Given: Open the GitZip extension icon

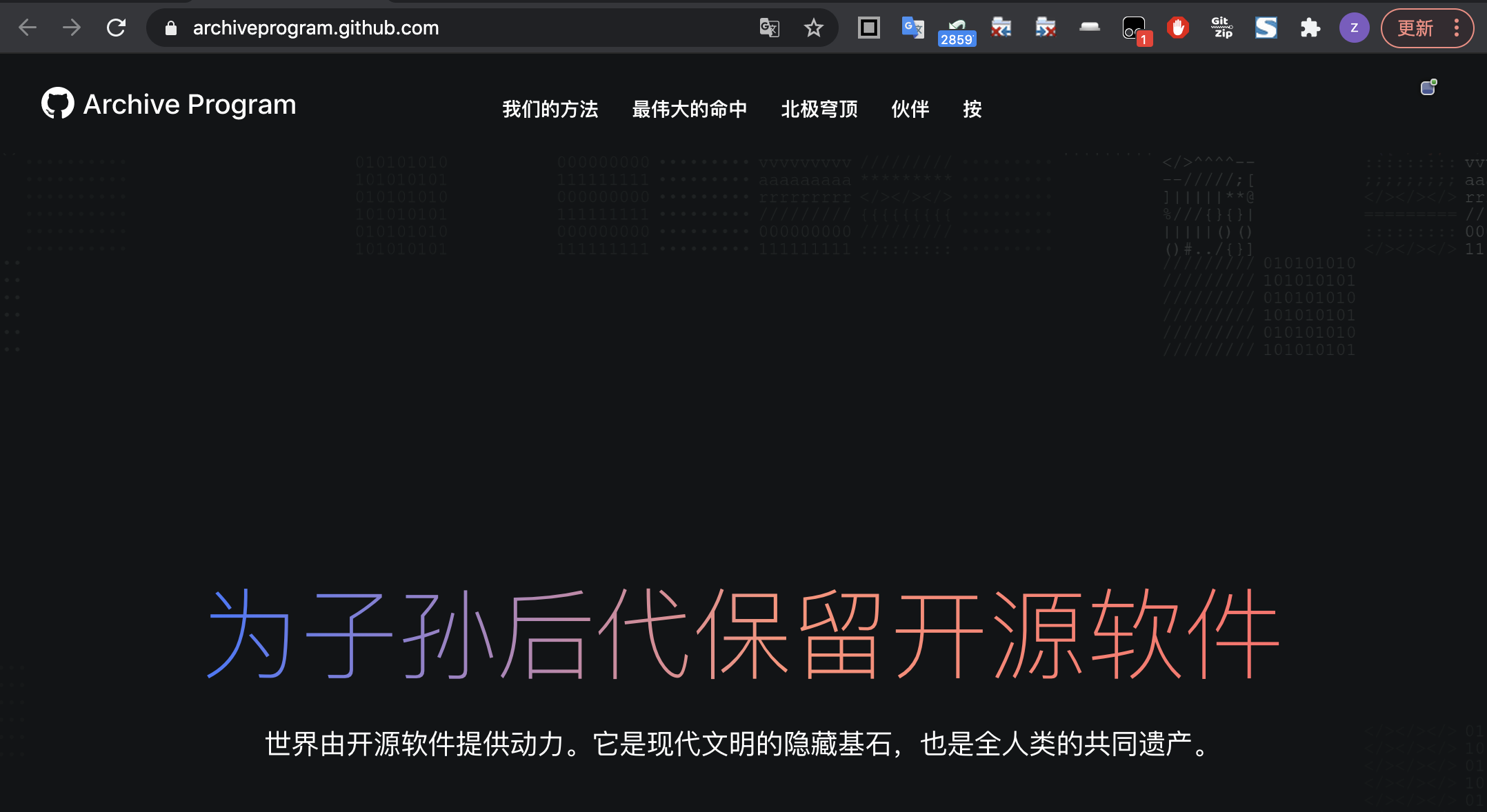Looking at the screenshot, I should pos(1221,28).
